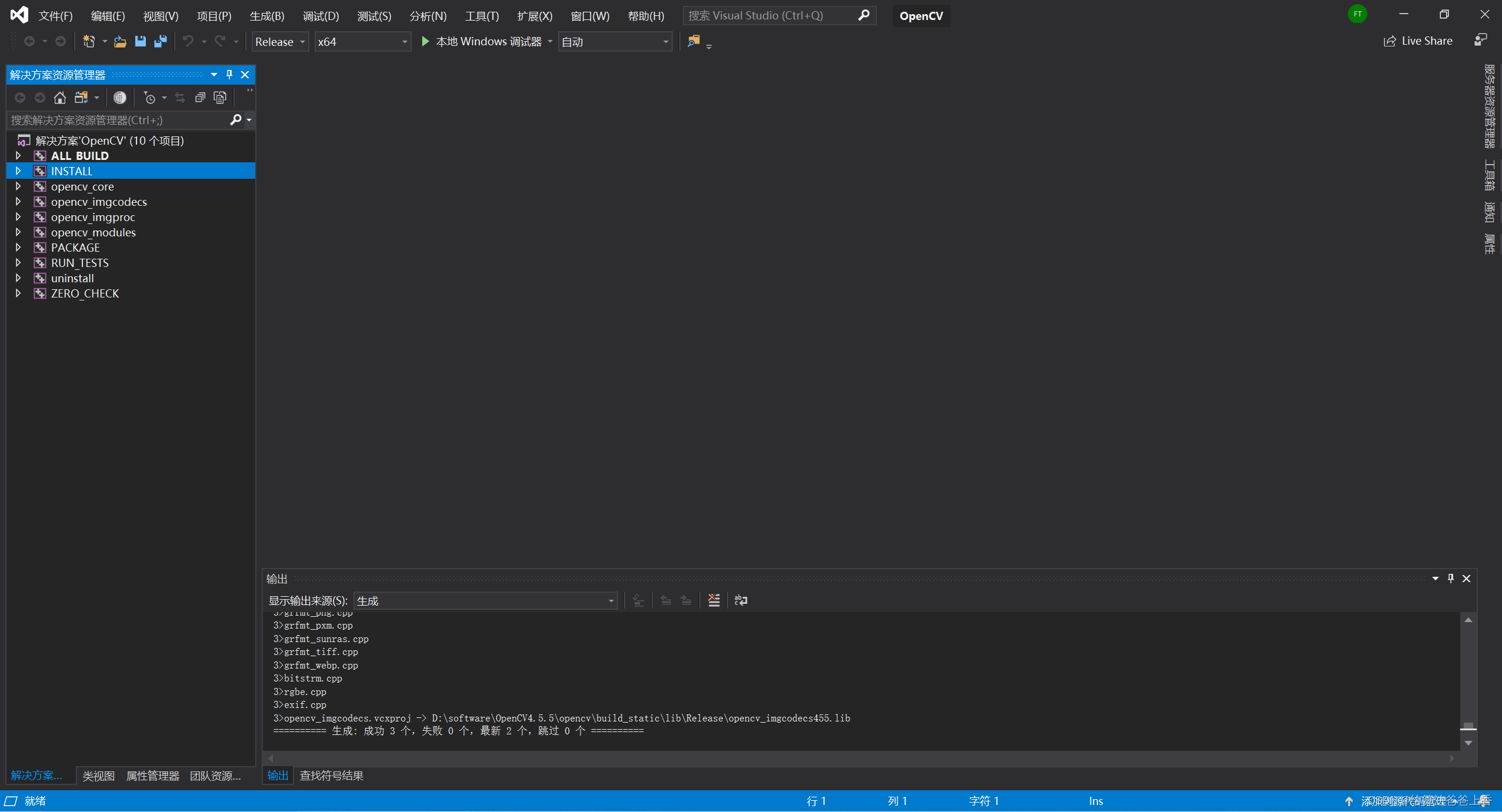1502x812 pixels.
Task: Open the debugger options dropdown arrow
Action: [550, 42]
